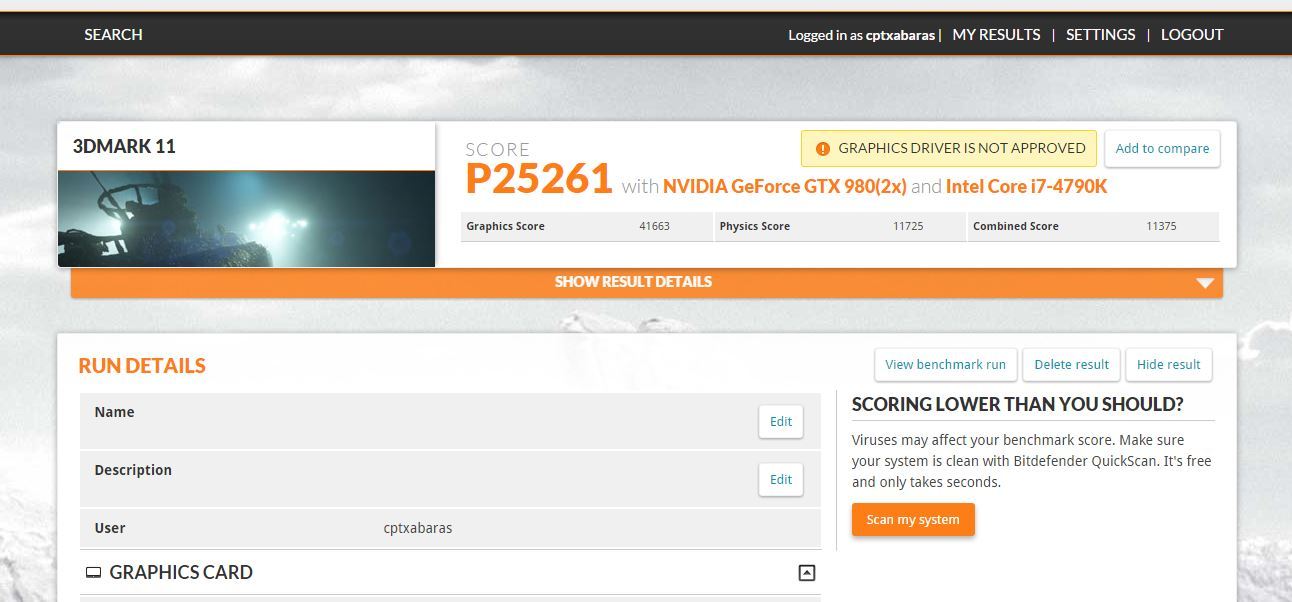1292x602 pixels.
Task: Click Physics Score value 11725
Action: pyautogui.click(x=908, y=226)
